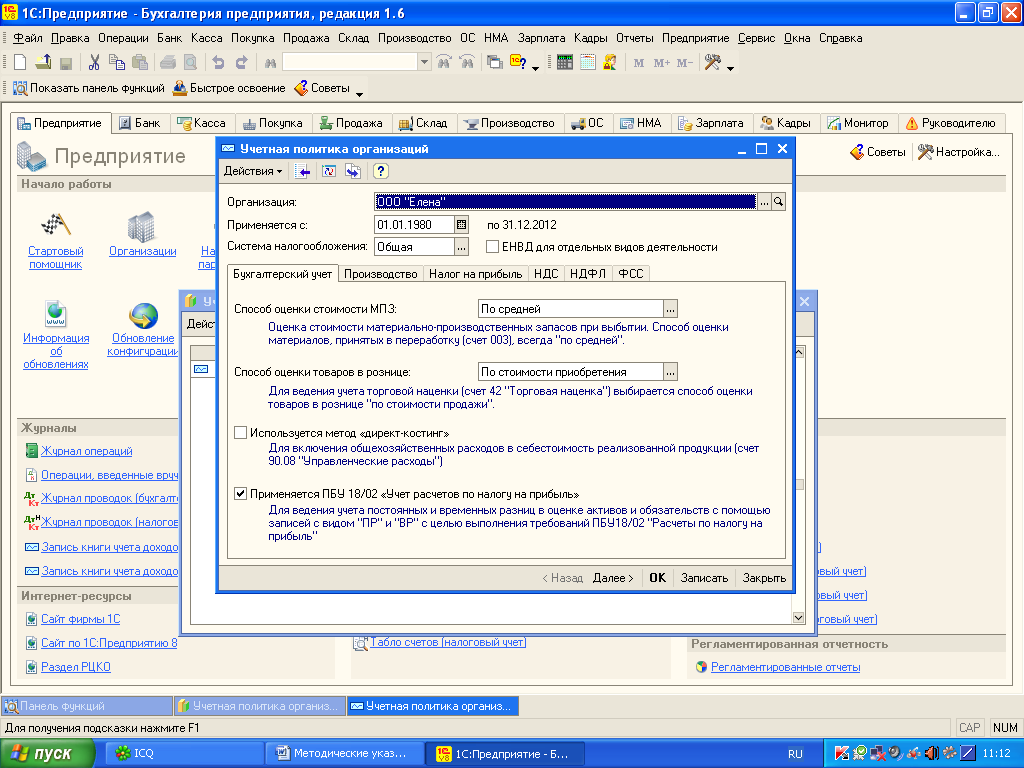
Task: Click the magnifier icon next to the Организация field
Action: point(778,202)
